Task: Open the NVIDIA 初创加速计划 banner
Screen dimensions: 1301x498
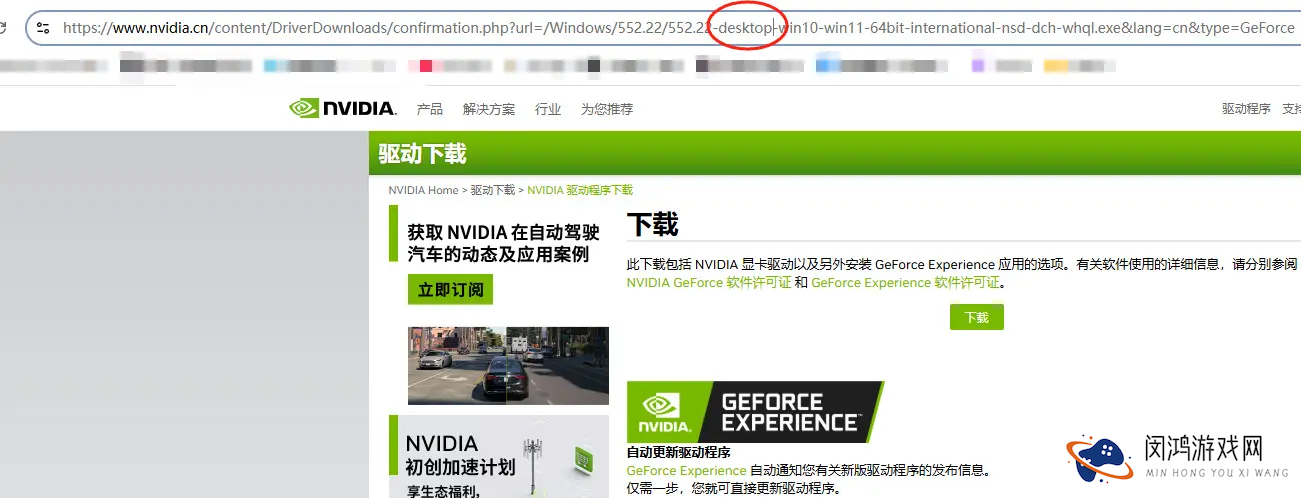Action: coord(498,457)
